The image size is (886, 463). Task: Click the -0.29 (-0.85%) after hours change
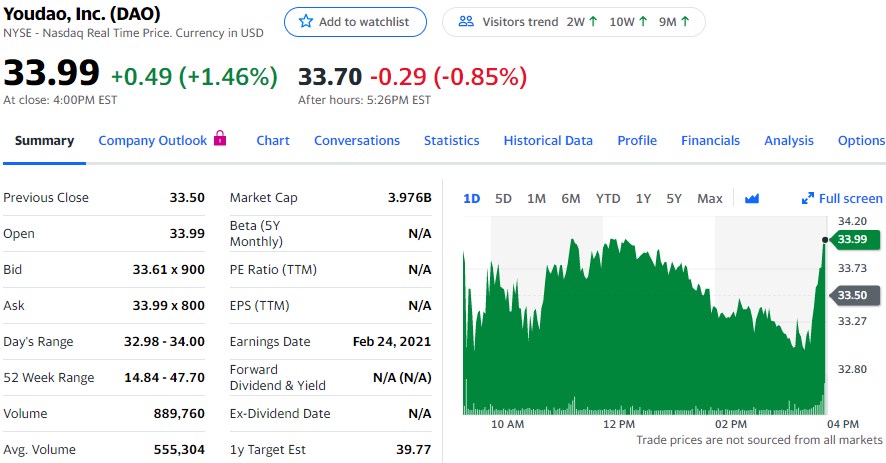click(449, 77)
